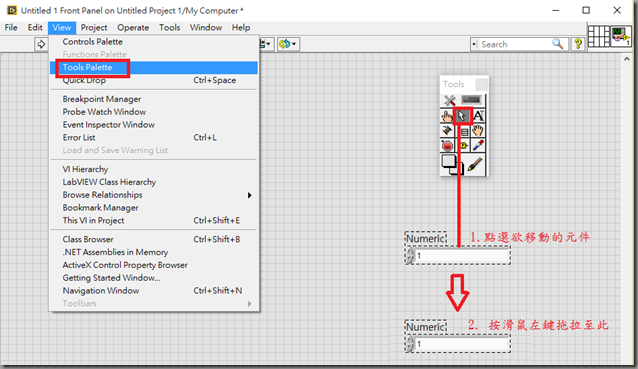Click the lower Numeric label text
Image resolution: width=638 pixels, height=369 pixels.
click(426, 327)
